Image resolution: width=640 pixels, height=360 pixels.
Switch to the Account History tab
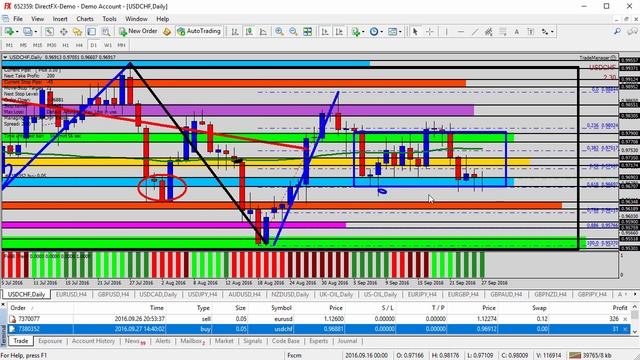(93, 341)
